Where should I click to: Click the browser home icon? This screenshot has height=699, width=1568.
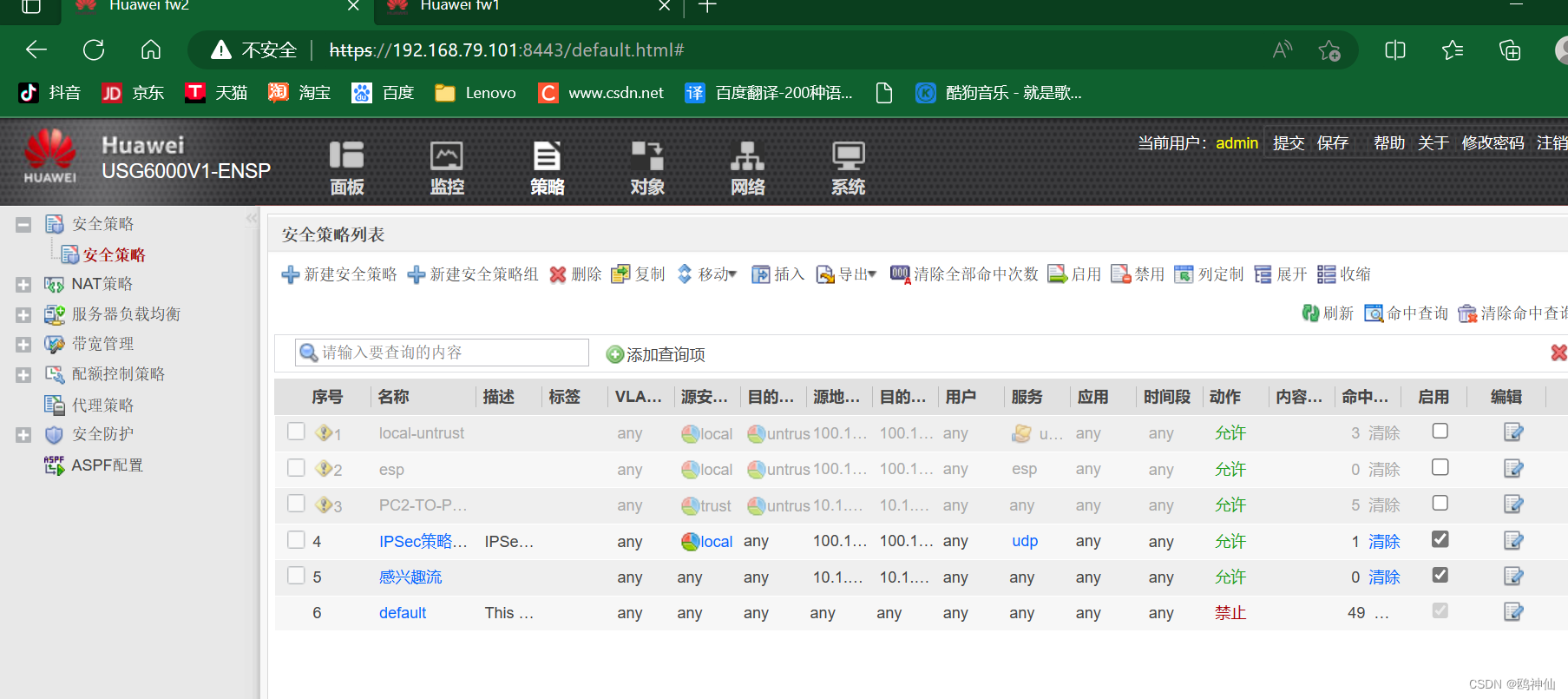pos(151,50)
